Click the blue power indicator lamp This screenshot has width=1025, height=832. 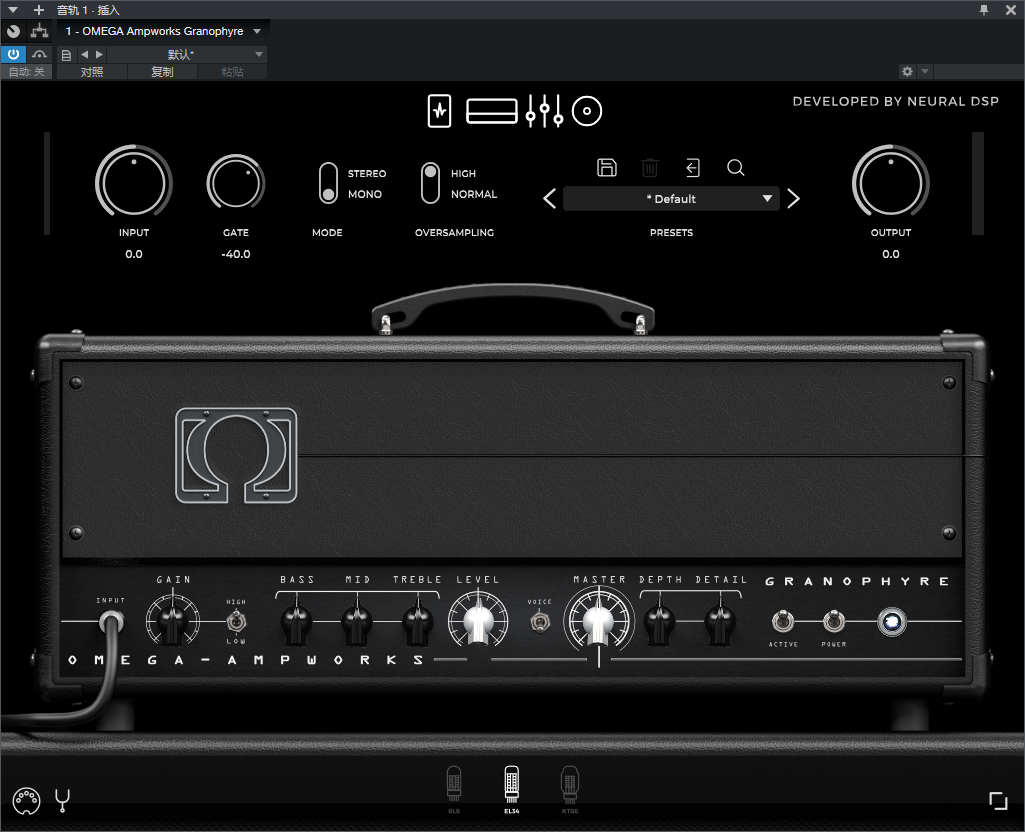[892, 621]
